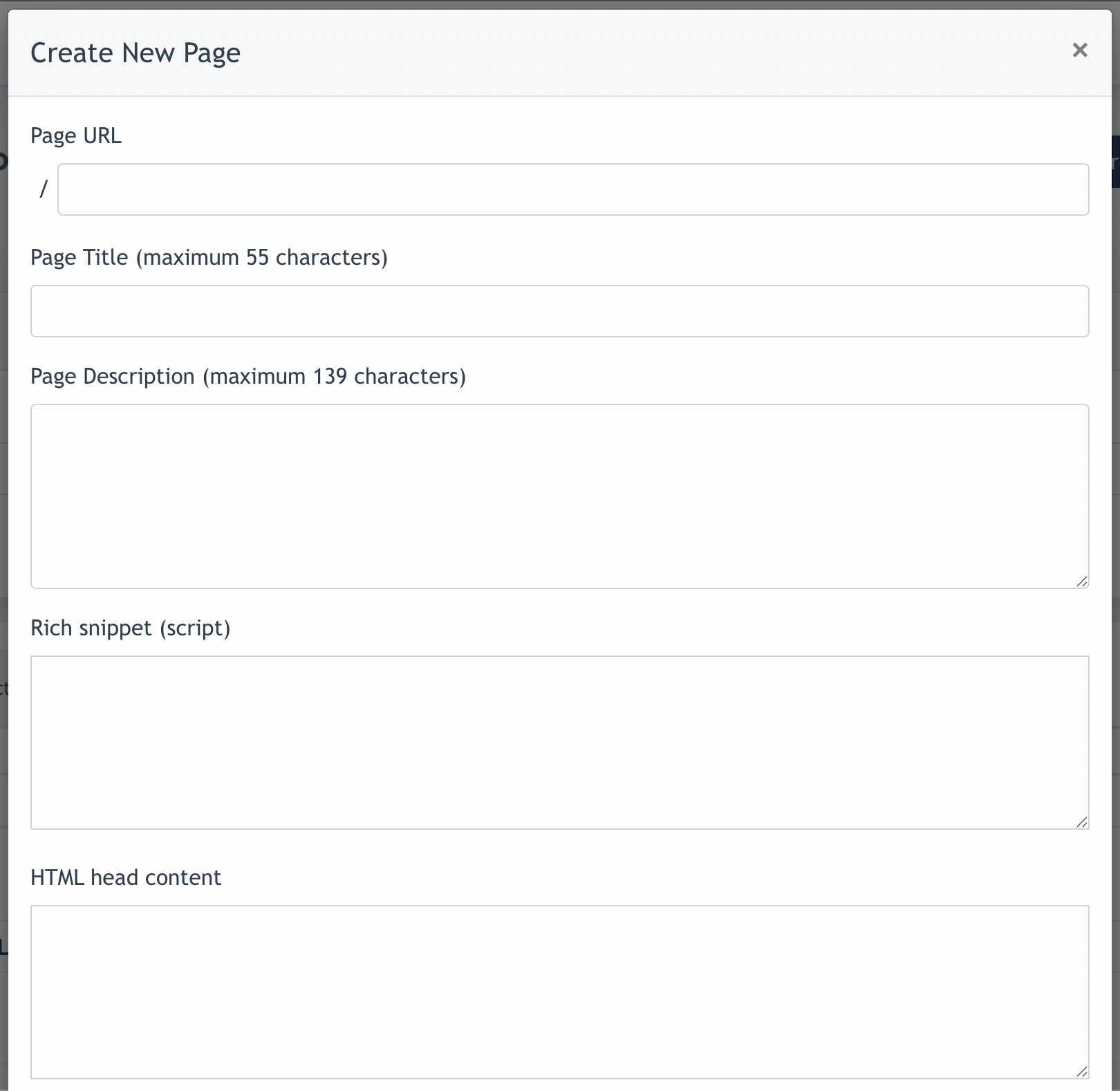Click the "Page URL" field label
Screen dimensions: 1120x1091
pos(76,136)
